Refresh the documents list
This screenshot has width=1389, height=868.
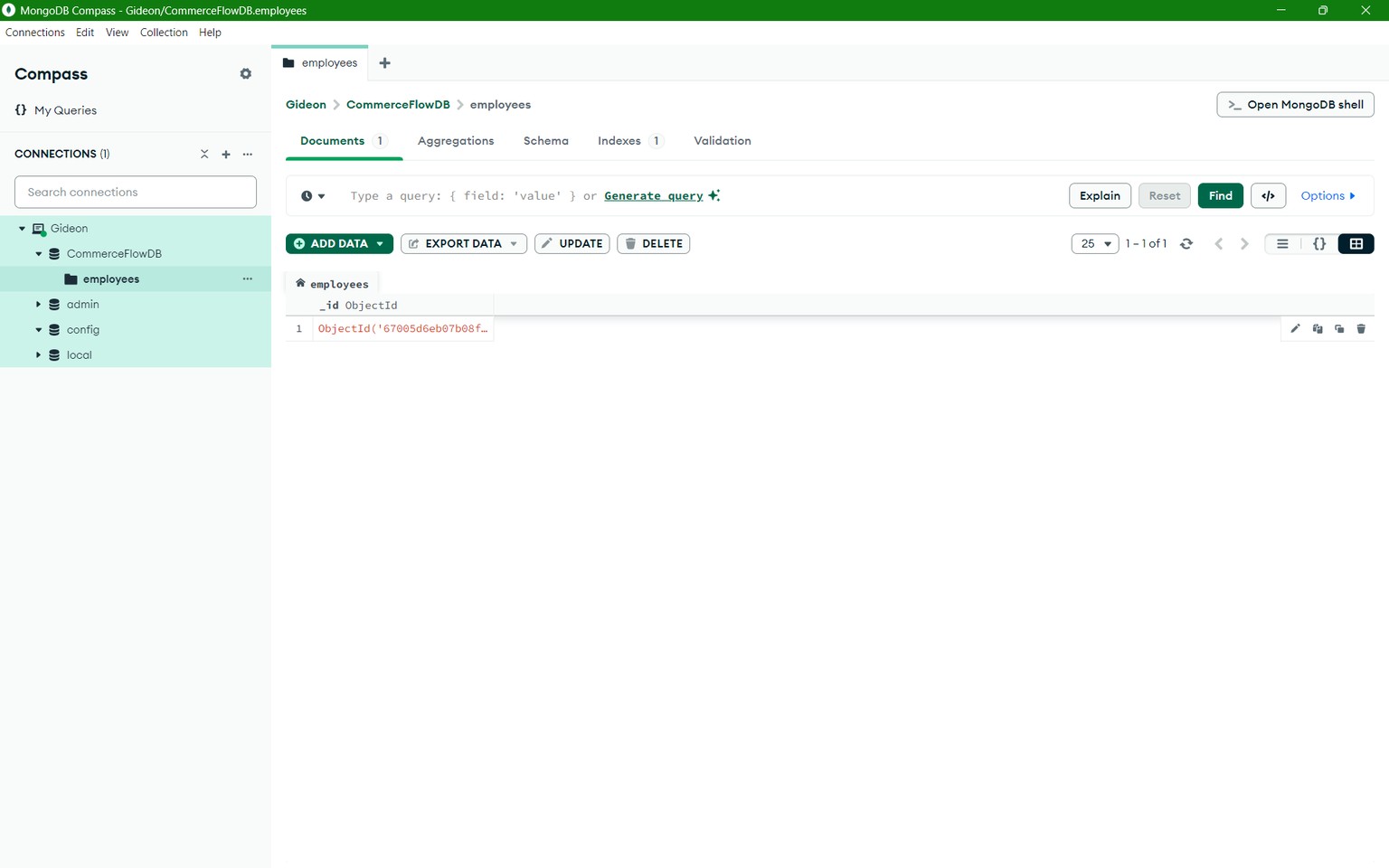pyautogui.click(x=1186, y=244)
